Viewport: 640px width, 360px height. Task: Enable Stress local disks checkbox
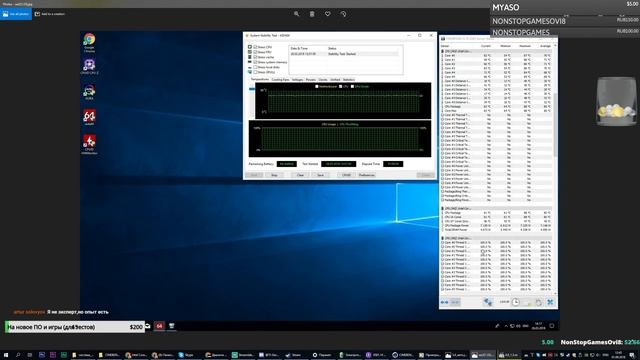(x=255, y=67)
